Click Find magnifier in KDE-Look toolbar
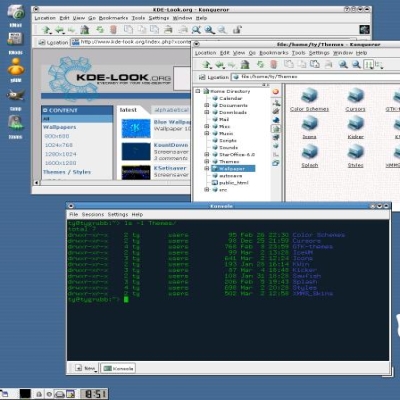Image resolution: width=400 pixels, height=400 pixels. (x=196, y=30)
